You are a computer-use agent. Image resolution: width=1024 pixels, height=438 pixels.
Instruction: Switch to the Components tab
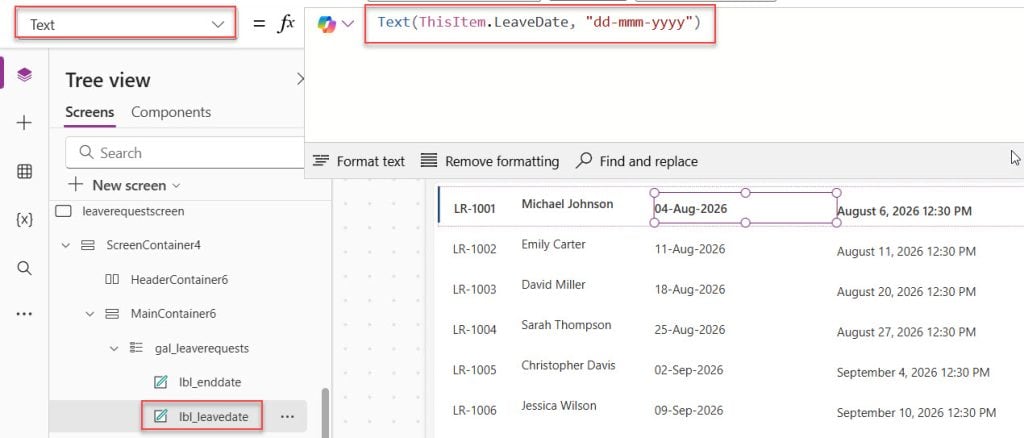pyautogui.click(x=171, y=112)
